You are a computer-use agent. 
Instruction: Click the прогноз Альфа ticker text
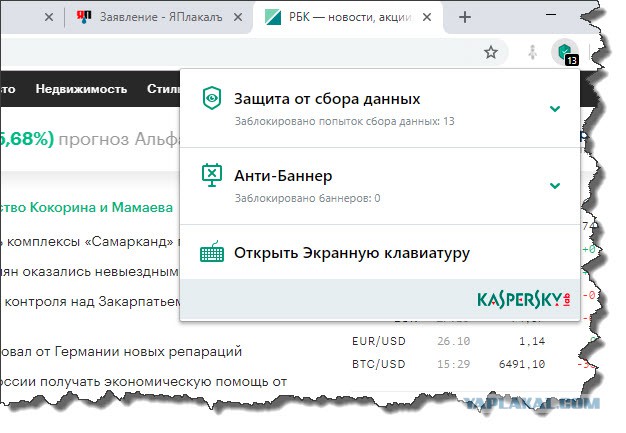(x=119, y=139)
